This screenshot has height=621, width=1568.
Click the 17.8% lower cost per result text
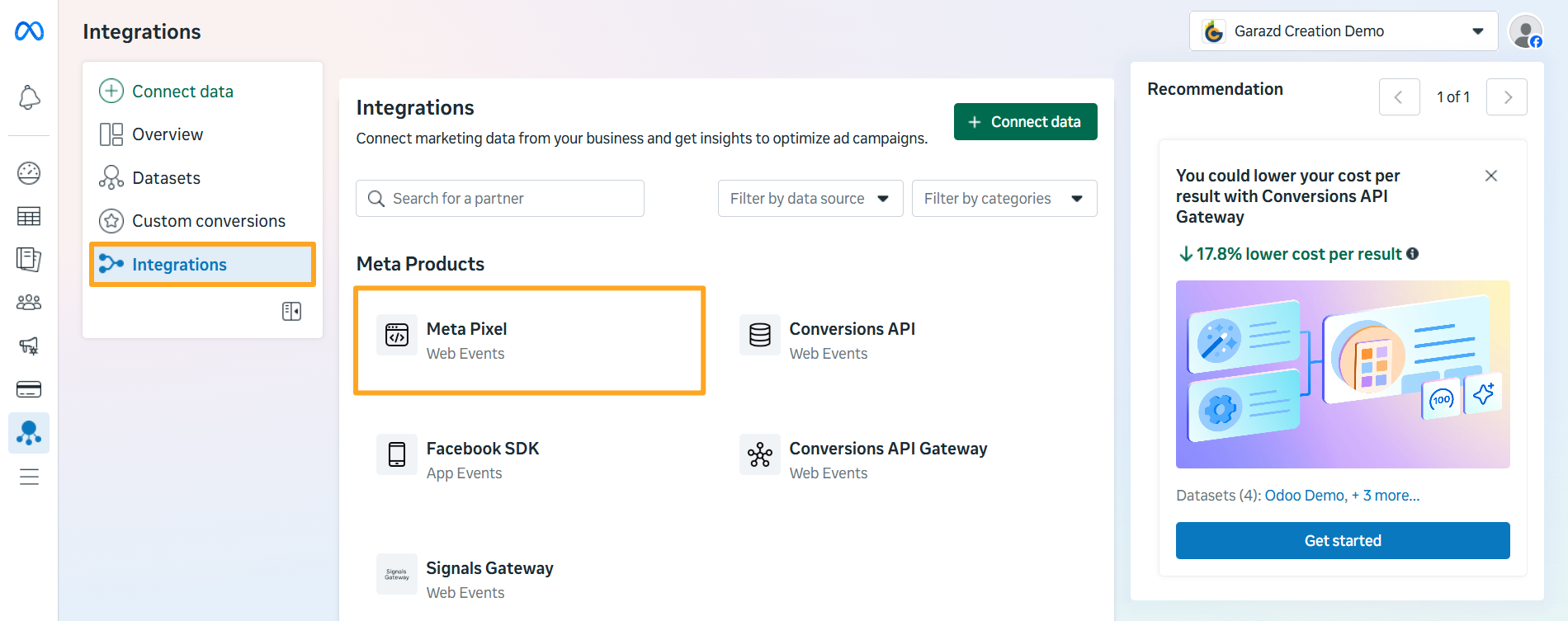1298,254
